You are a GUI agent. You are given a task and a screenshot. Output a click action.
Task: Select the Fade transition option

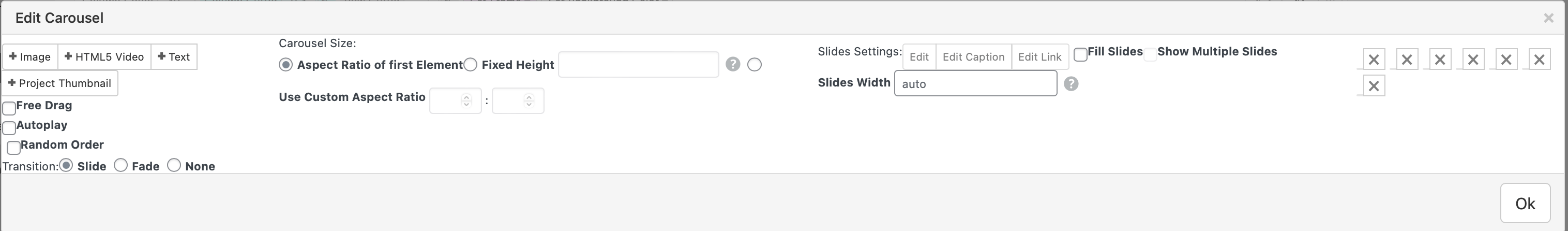(121, 165)
